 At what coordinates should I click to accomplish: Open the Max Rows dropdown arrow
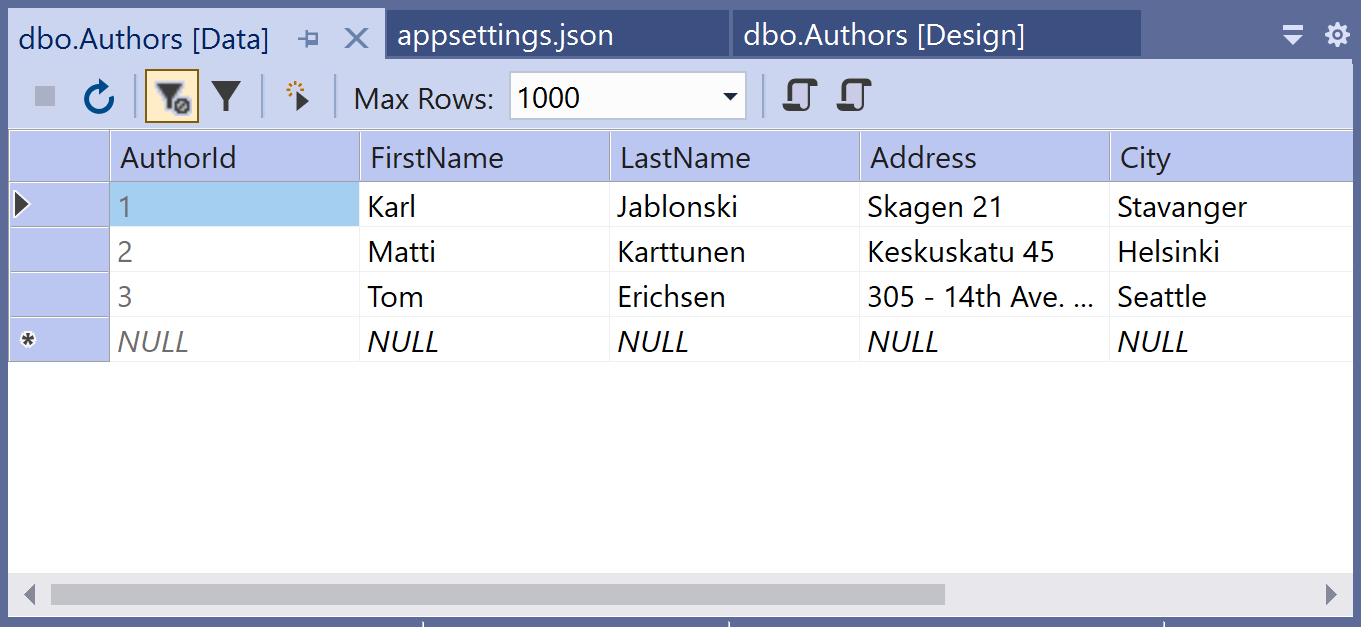[x=730, y=97]
